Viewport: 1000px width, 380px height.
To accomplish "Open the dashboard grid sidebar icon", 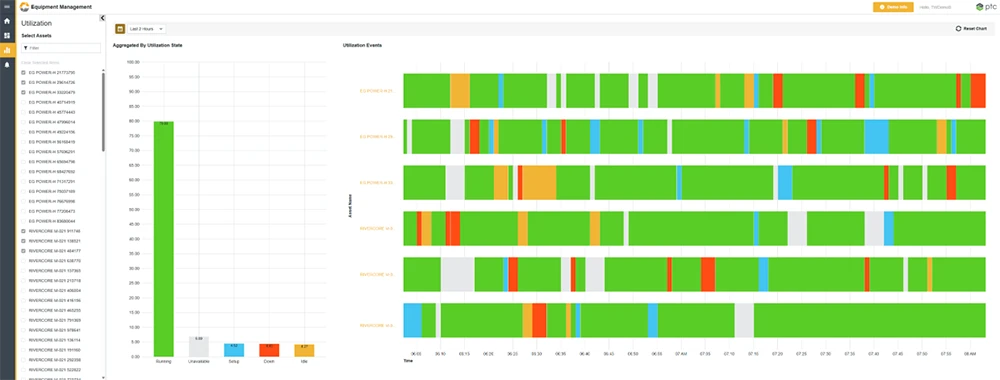I will click(x=7, y=36).
